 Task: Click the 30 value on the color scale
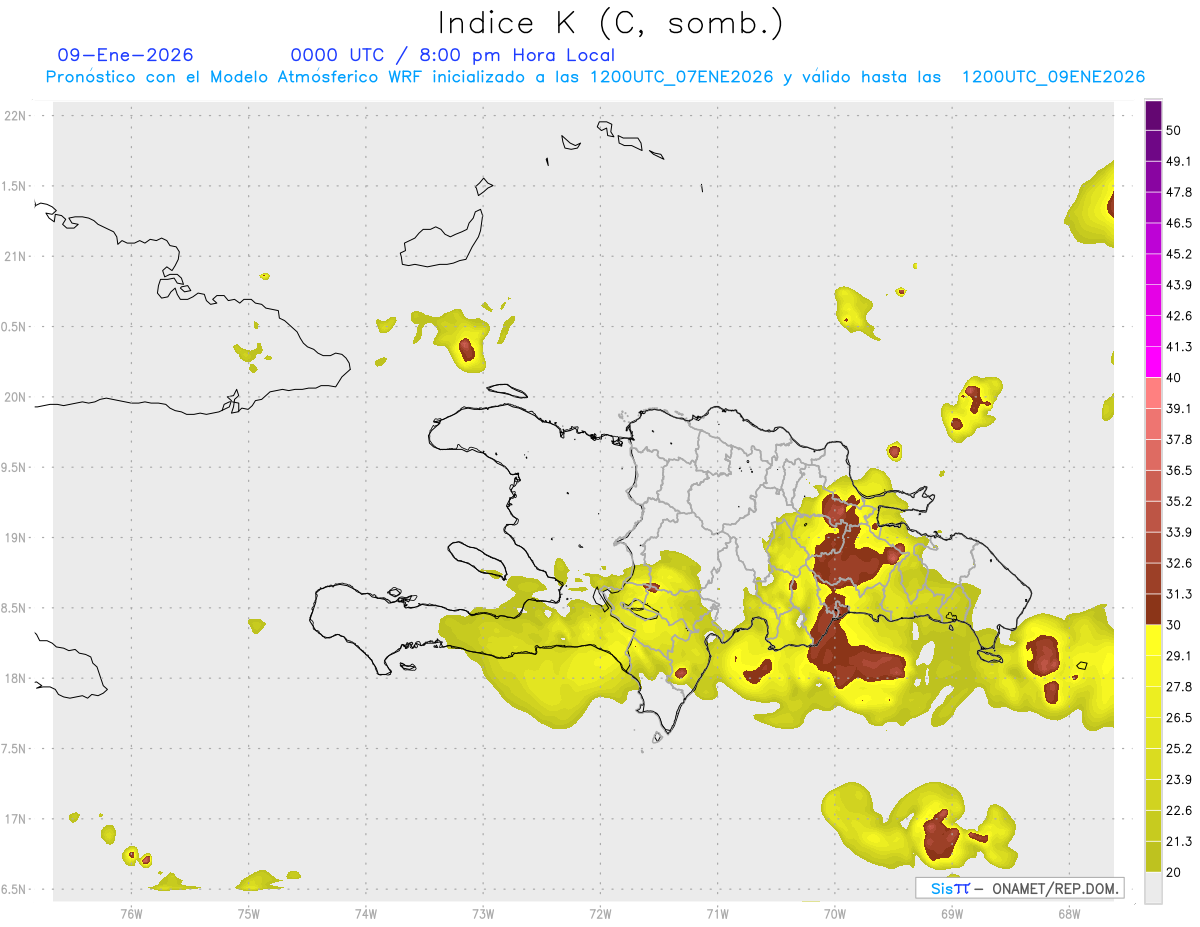1173,624
